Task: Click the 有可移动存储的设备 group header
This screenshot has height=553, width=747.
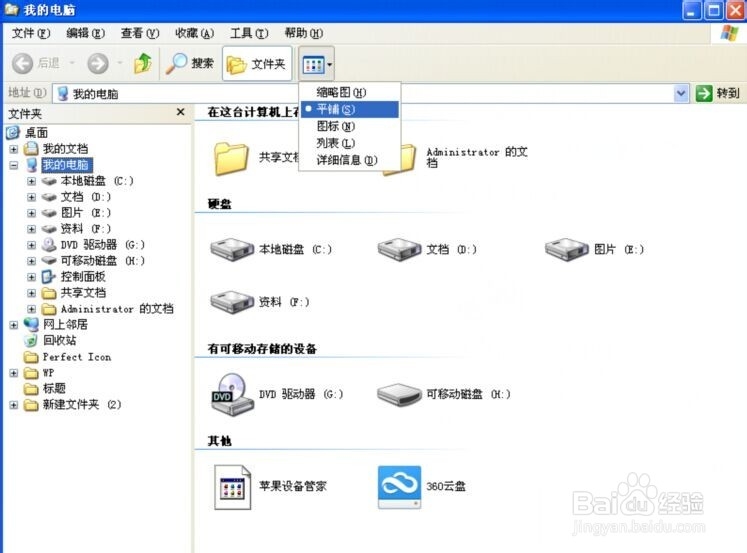Action: tap(262, 349)
